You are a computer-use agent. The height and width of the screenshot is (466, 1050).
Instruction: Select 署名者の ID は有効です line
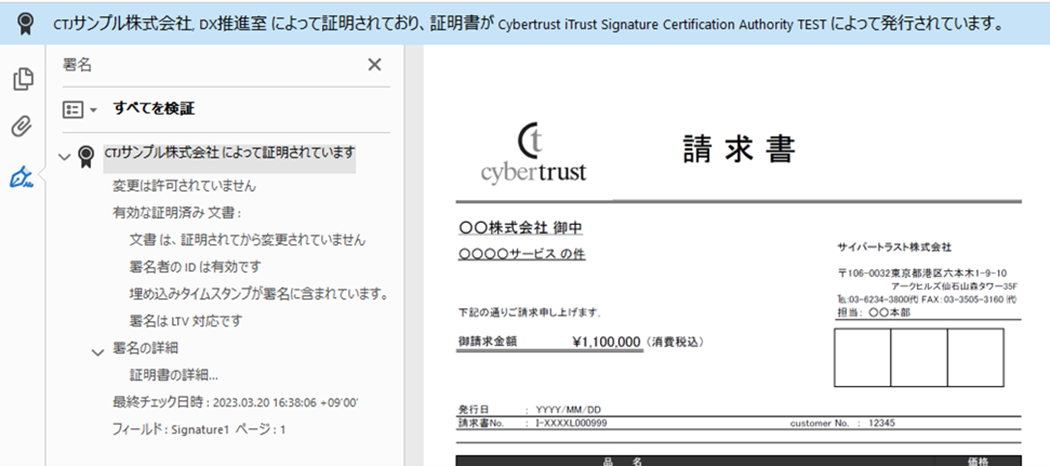tap(194, 267)
